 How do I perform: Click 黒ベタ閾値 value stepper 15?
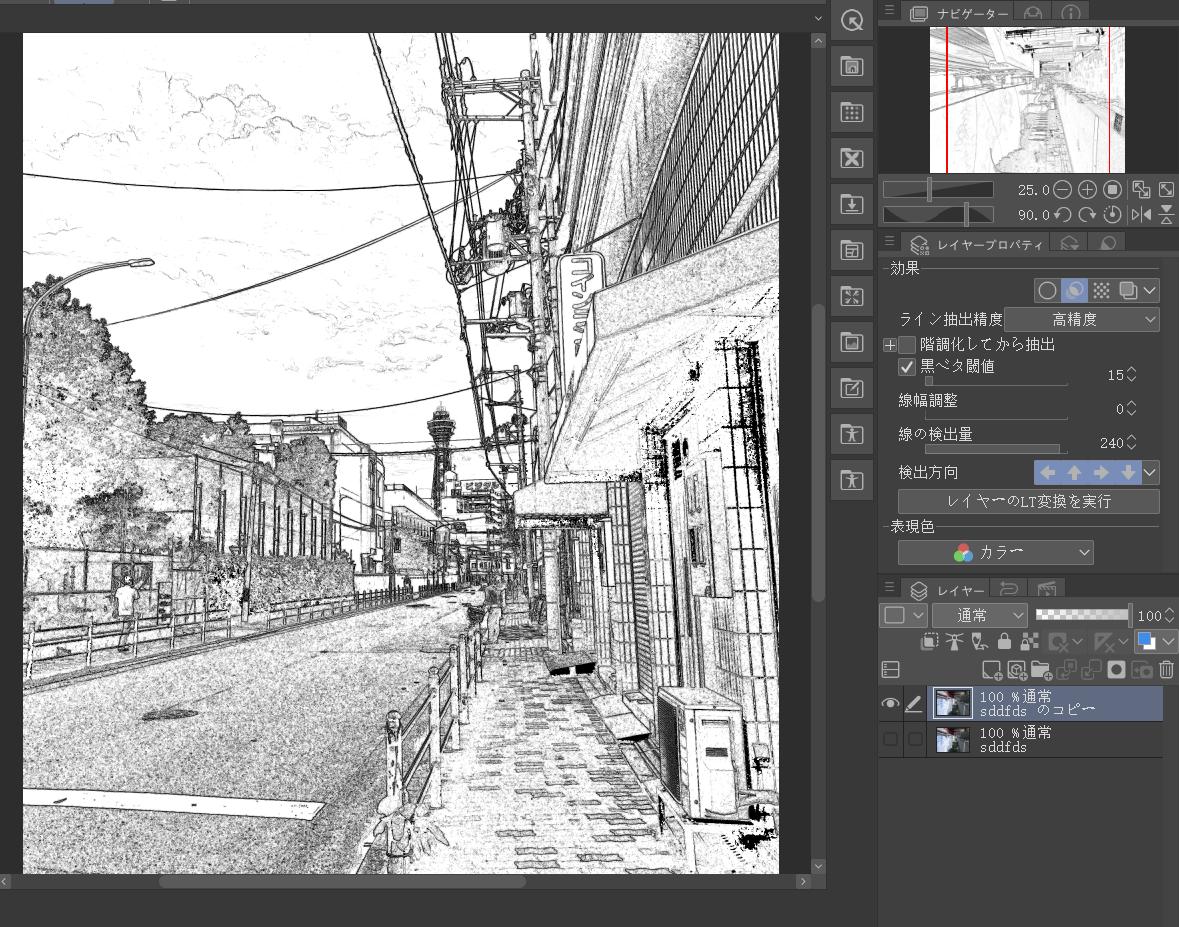[x=1131, y=374]
